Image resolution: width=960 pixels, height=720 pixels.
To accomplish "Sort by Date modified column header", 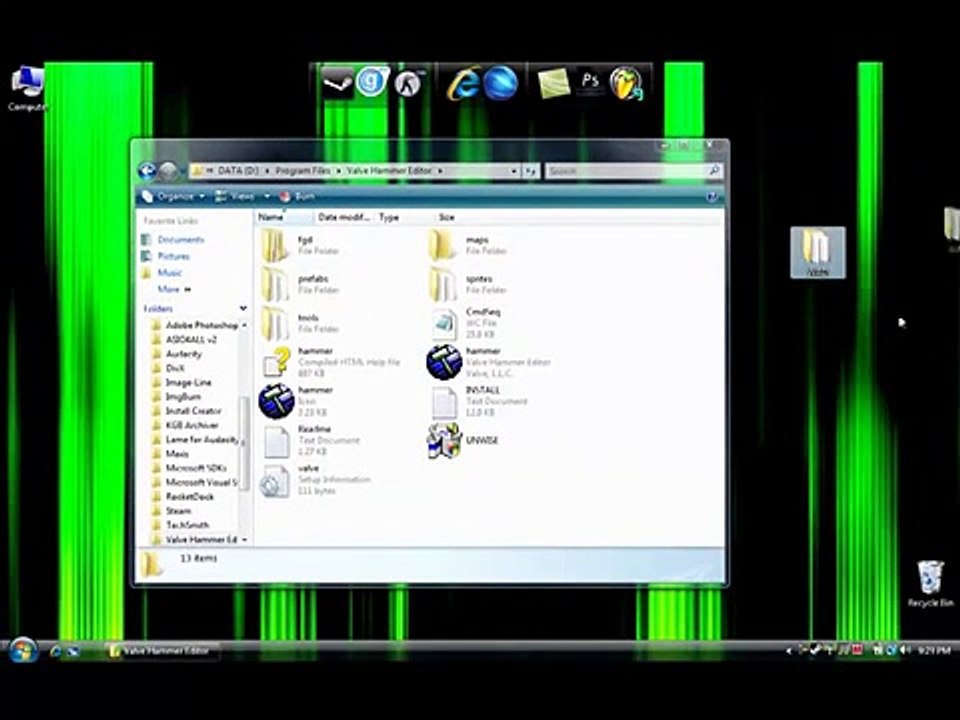I will pyautogui.click(x=343, y=217).
